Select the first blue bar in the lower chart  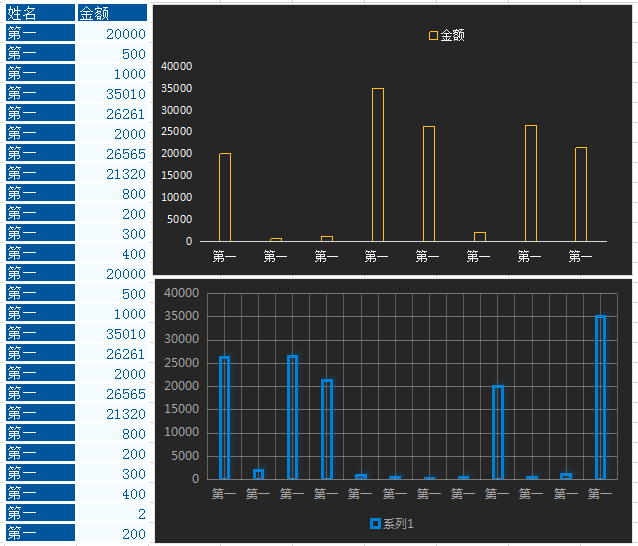(225, 418)
